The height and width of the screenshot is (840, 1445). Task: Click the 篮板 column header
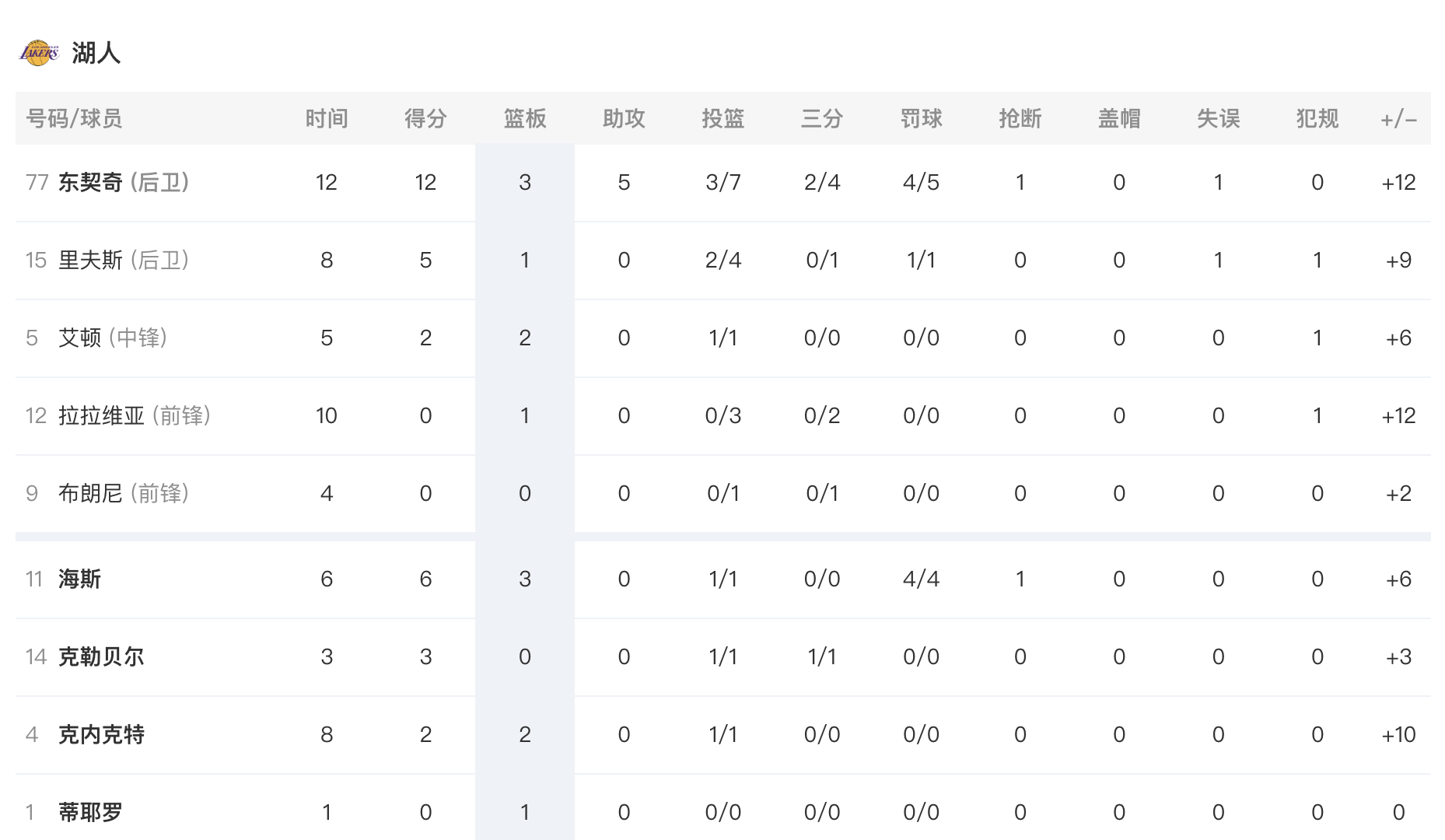525,118
